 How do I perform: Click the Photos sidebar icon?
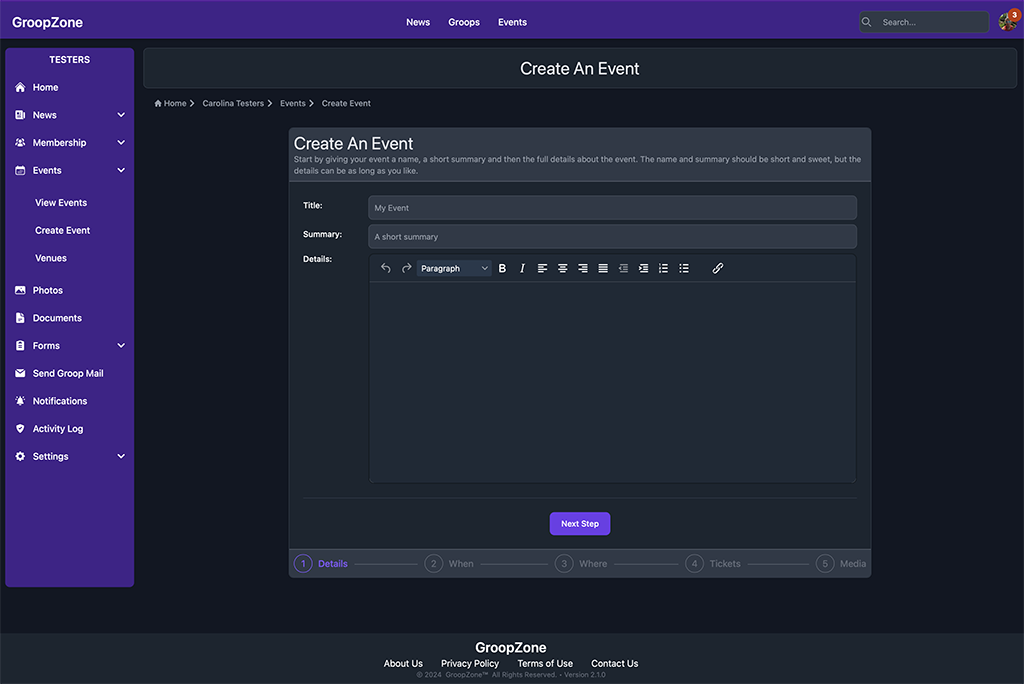[x=20, y=290]
